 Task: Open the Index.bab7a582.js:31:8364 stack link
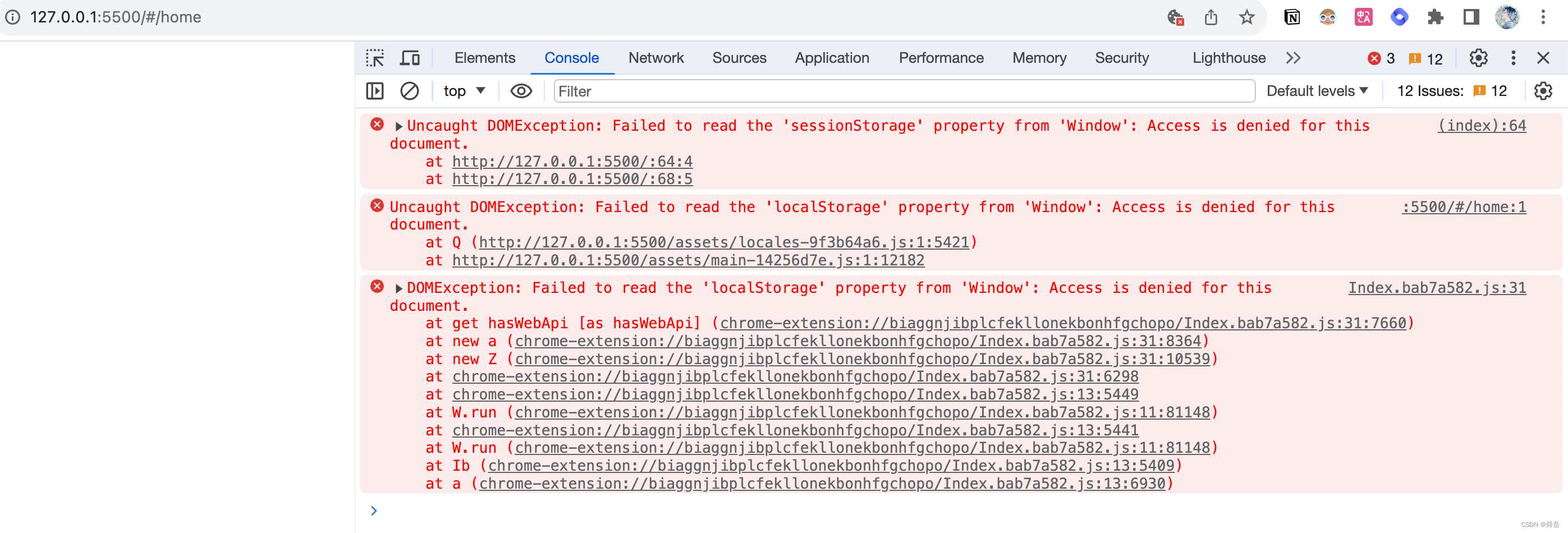click(x=858, y=341)
